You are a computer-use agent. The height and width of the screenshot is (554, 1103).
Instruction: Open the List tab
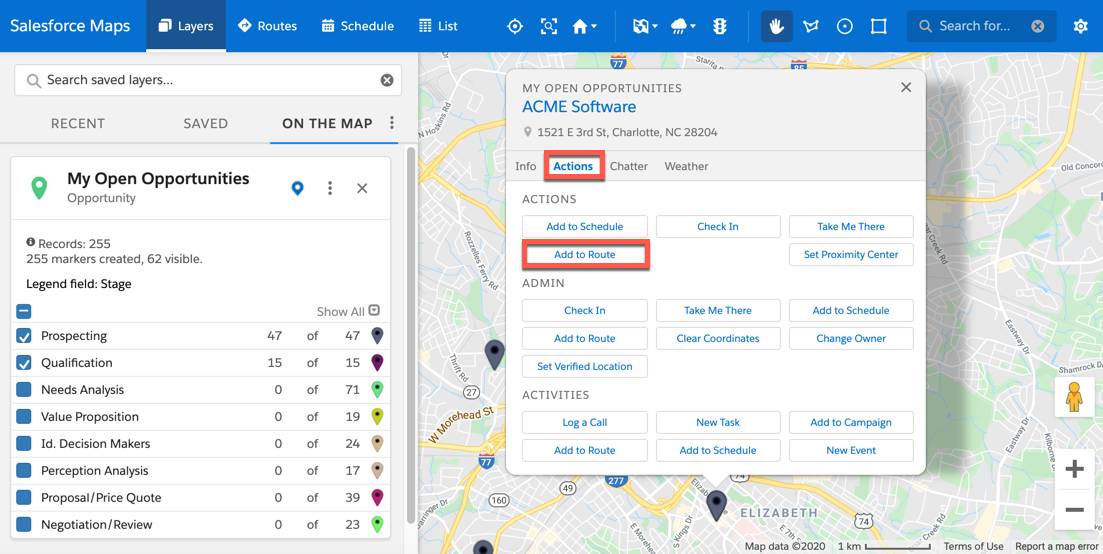[438, 26]
